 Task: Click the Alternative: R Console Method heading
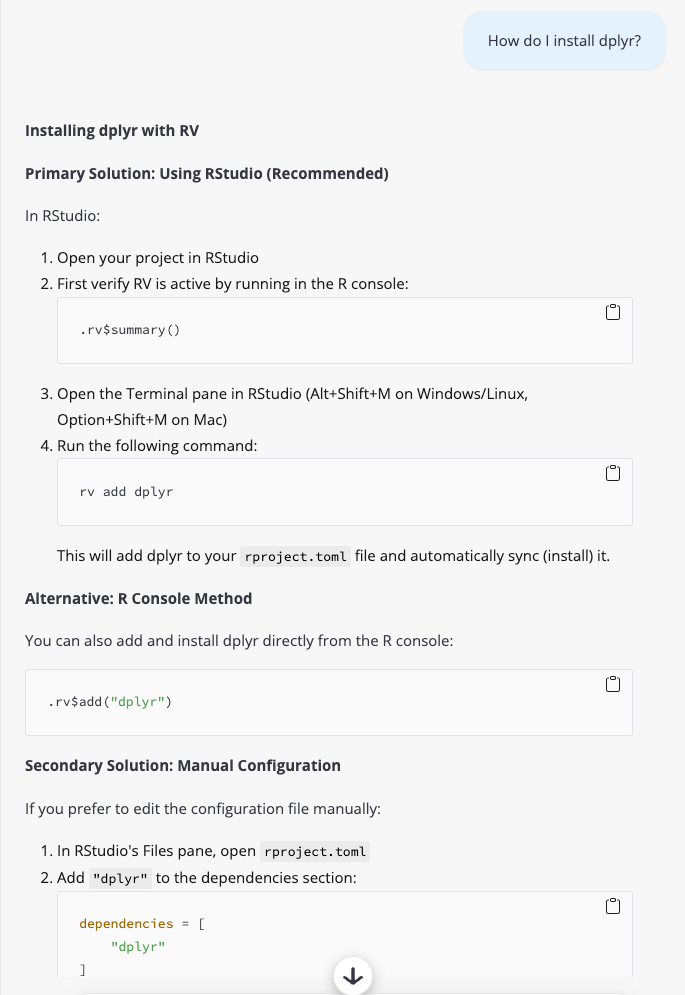(x=140, y=598)
